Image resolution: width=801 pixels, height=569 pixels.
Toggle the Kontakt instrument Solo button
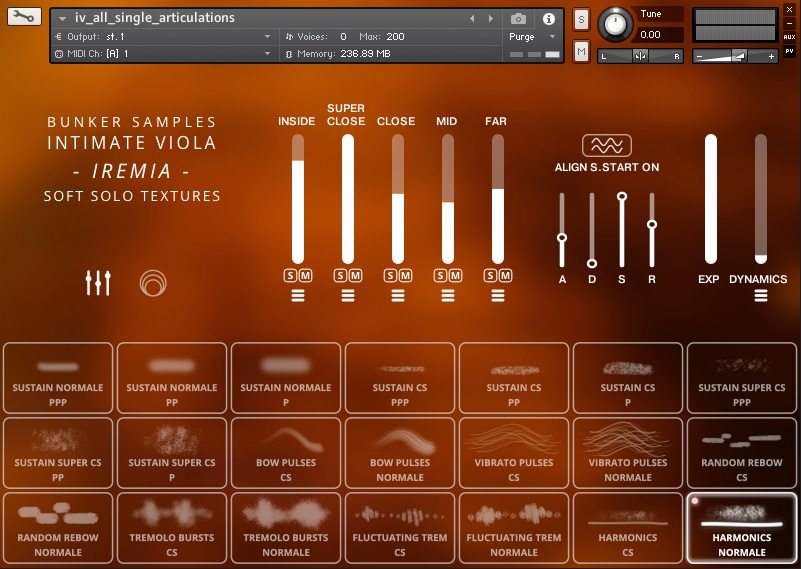click(581, 20)
